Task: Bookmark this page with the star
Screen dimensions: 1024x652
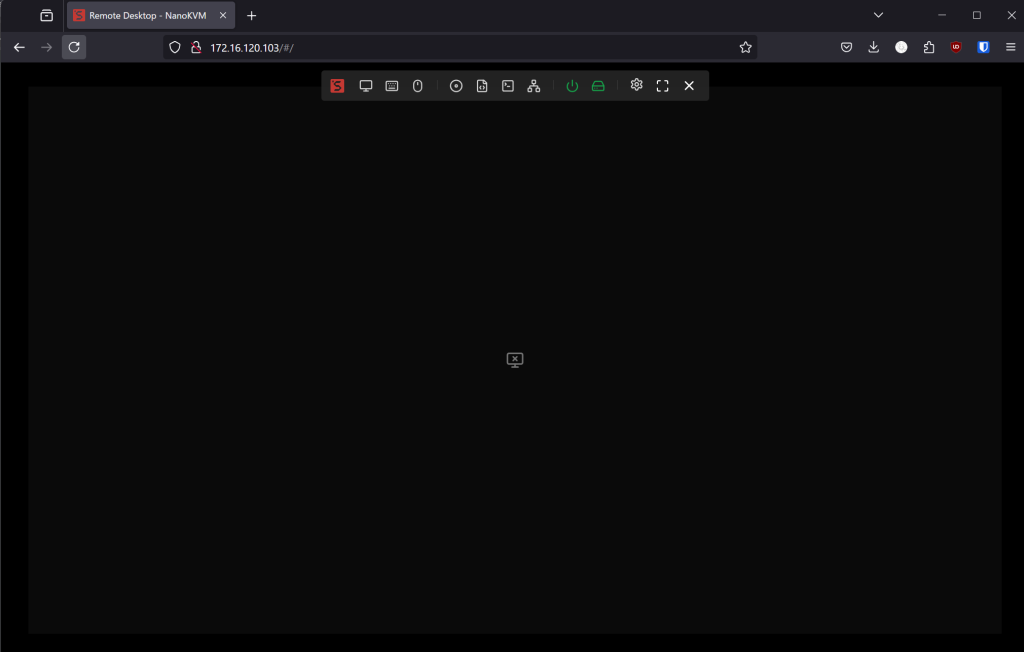Action: click(745, 47)
